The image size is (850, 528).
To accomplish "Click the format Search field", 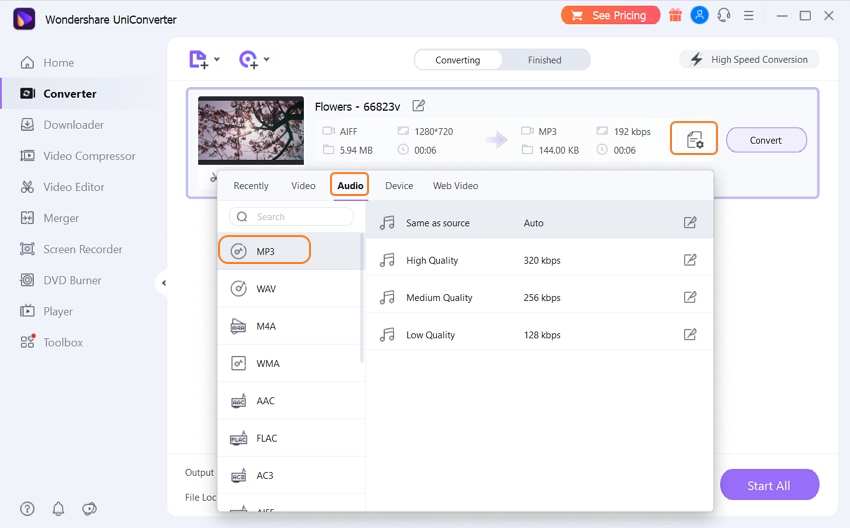I will tap(291, 216).
